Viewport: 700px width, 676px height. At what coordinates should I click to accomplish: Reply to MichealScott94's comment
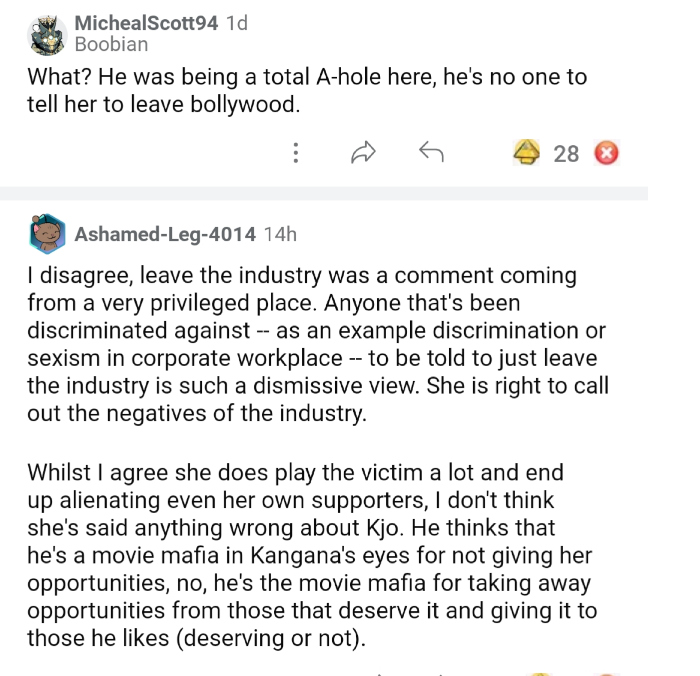[x=430, y=153]
